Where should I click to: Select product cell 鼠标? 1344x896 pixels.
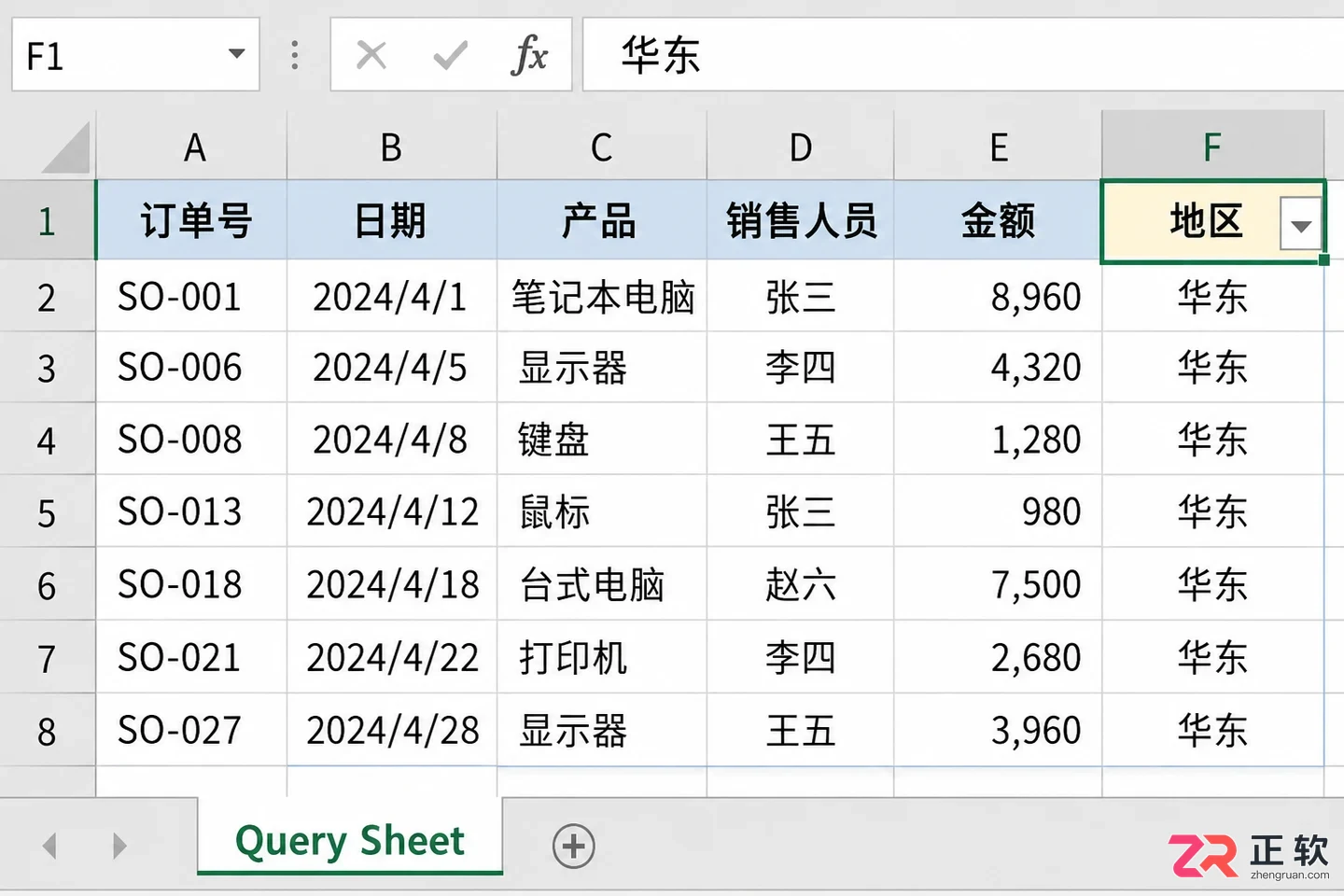click(x=602, y=512)
